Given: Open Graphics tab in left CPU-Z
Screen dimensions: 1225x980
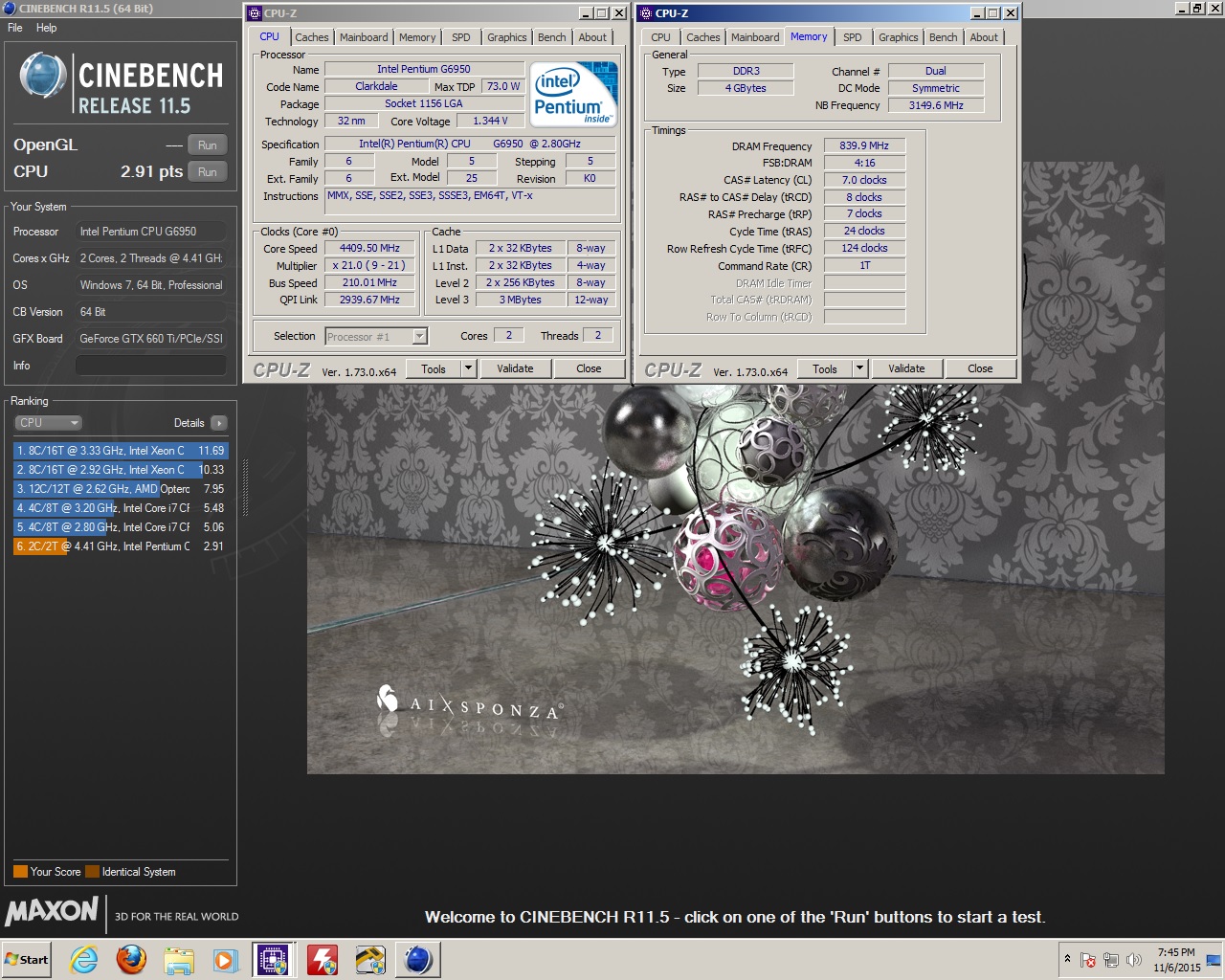Looking at the screenshot, I should click(506, 37).
